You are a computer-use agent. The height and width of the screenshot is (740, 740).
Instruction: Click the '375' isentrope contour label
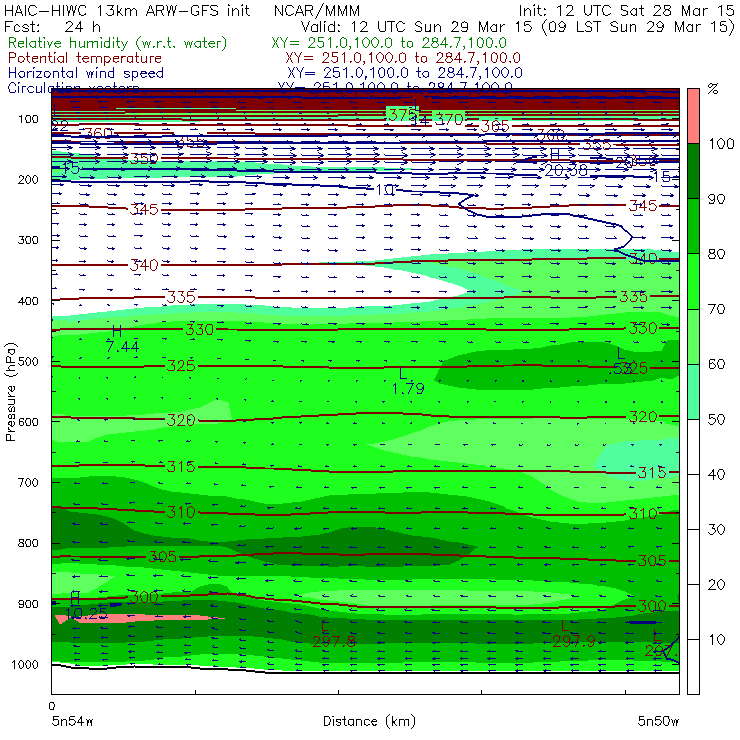click(402, 115)
